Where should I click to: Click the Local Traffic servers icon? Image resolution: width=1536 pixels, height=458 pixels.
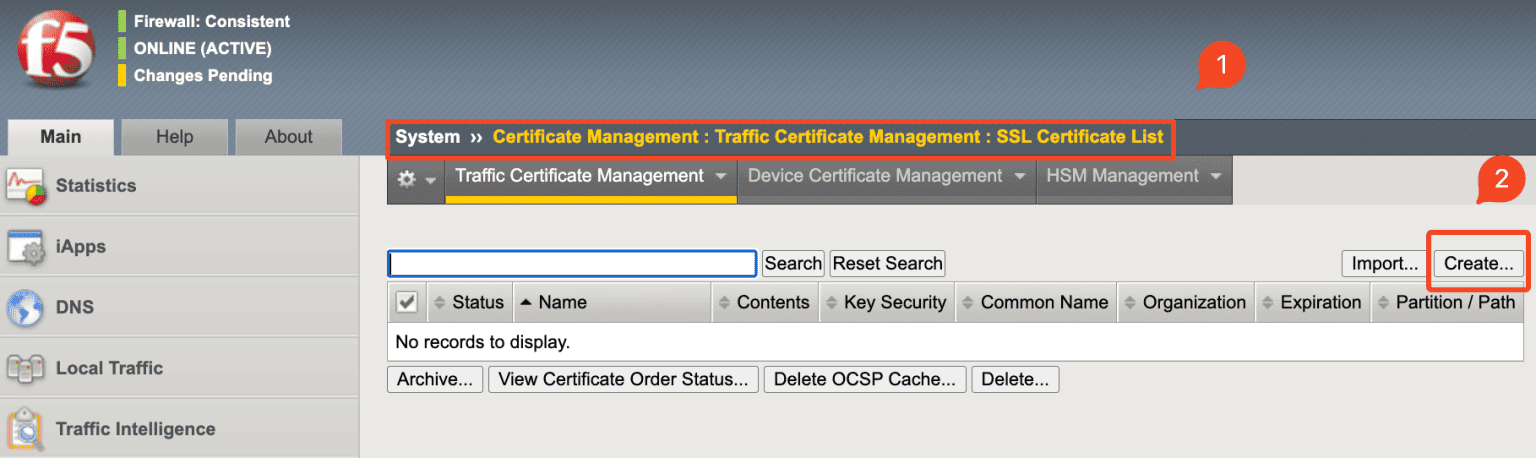[26, 369]
